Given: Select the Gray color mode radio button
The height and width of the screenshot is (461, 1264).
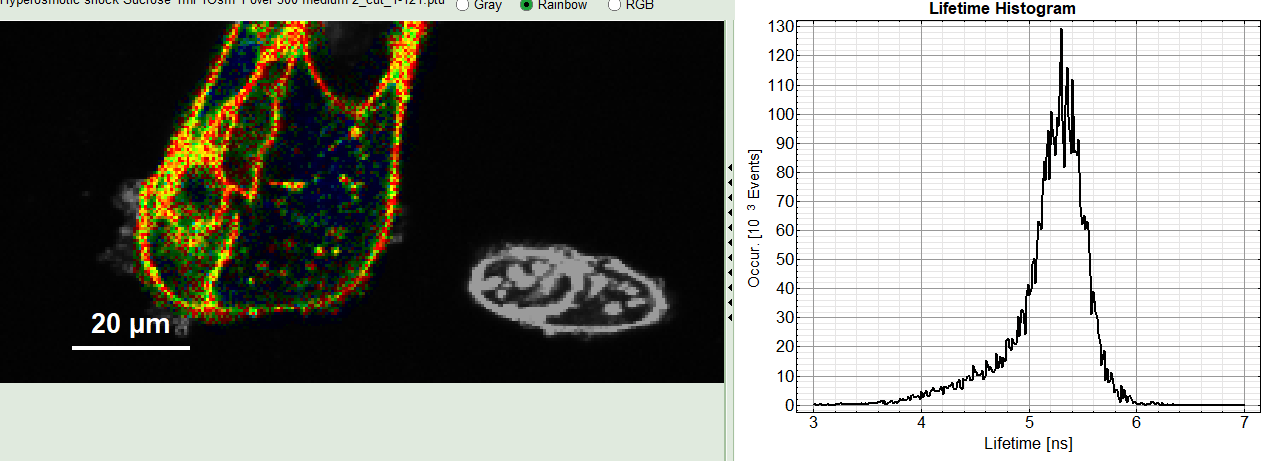Looking at the screenshot, I should 463,5.
